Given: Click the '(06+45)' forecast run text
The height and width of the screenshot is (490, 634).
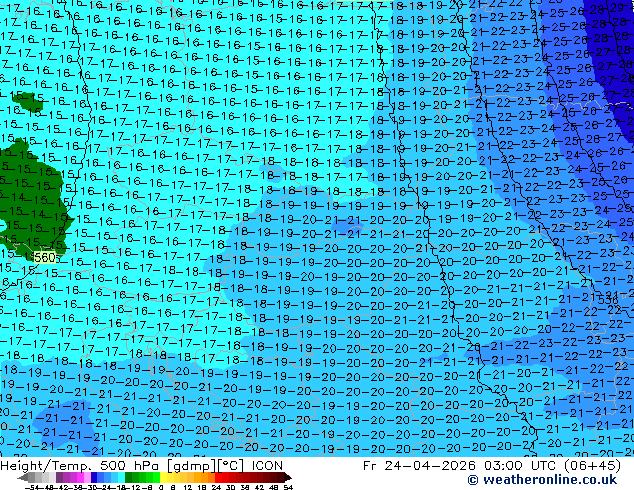Looking at the screenshot, I should [x=592, y=466].
